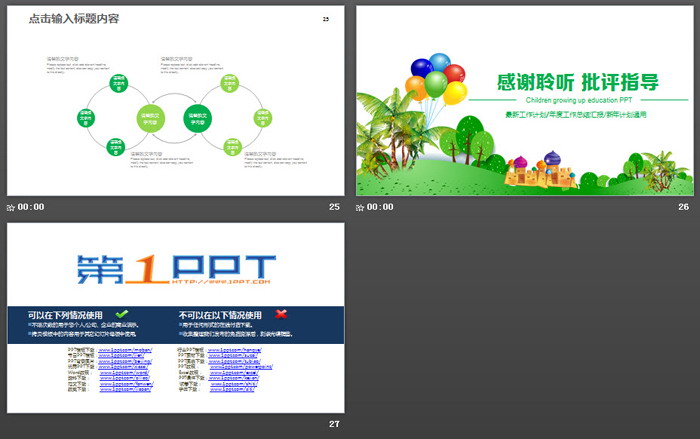Click the red X icon on slide 27
The image size is (700, 439).
point(281,314)
